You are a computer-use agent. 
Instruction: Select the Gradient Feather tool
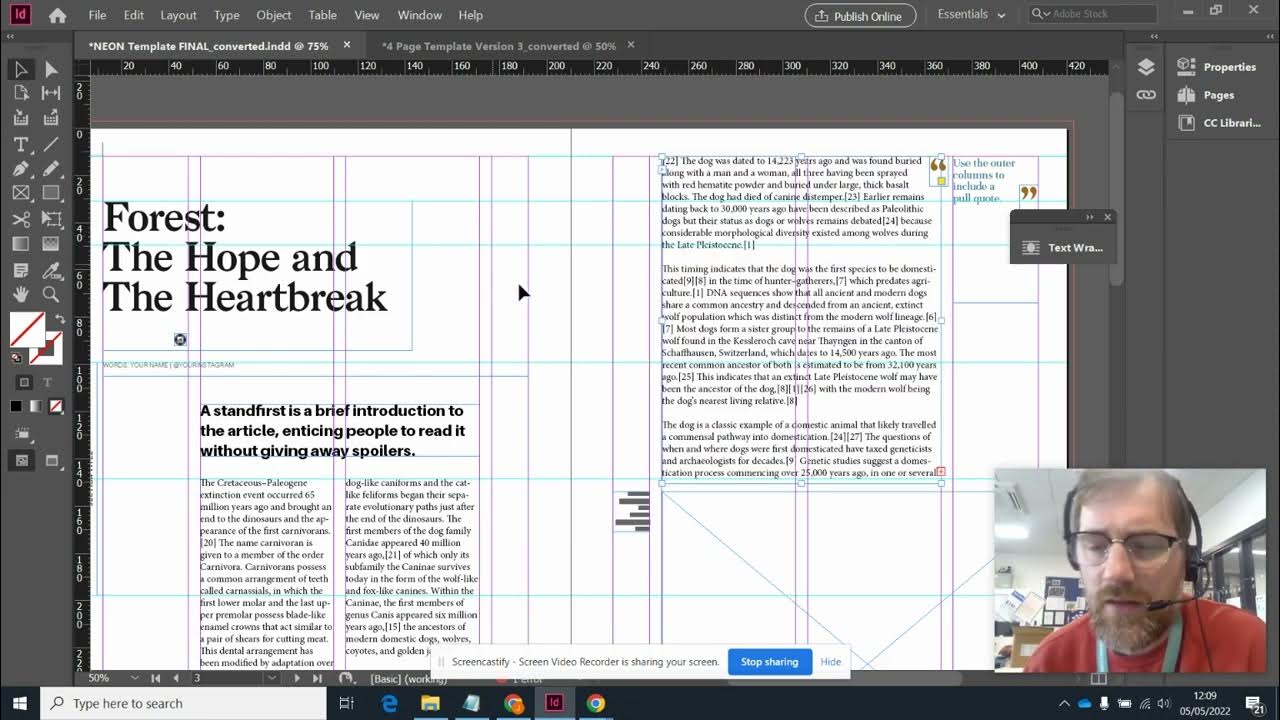[51, 244]
